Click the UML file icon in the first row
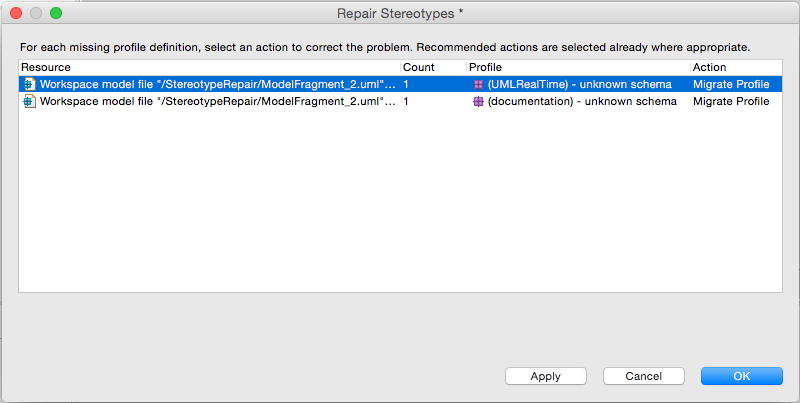 [x=30, y=84]
